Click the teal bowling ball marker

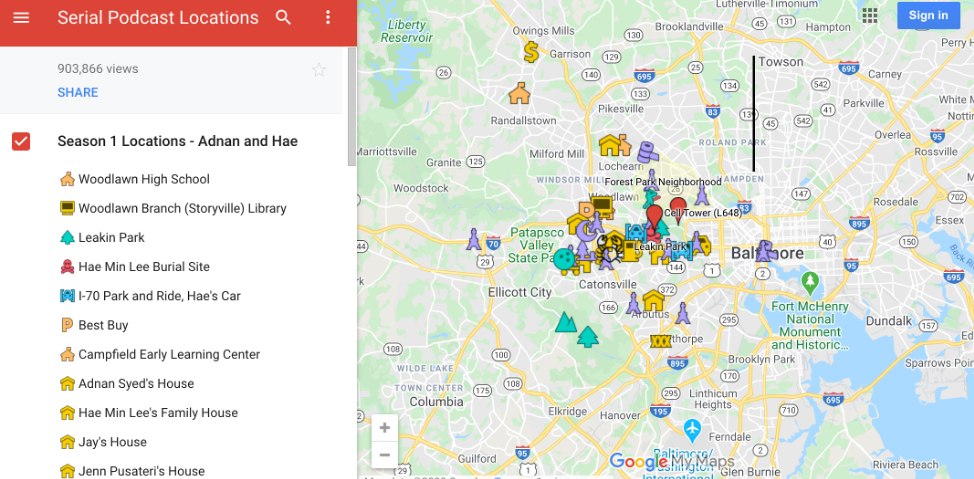(x=565, y=260)
